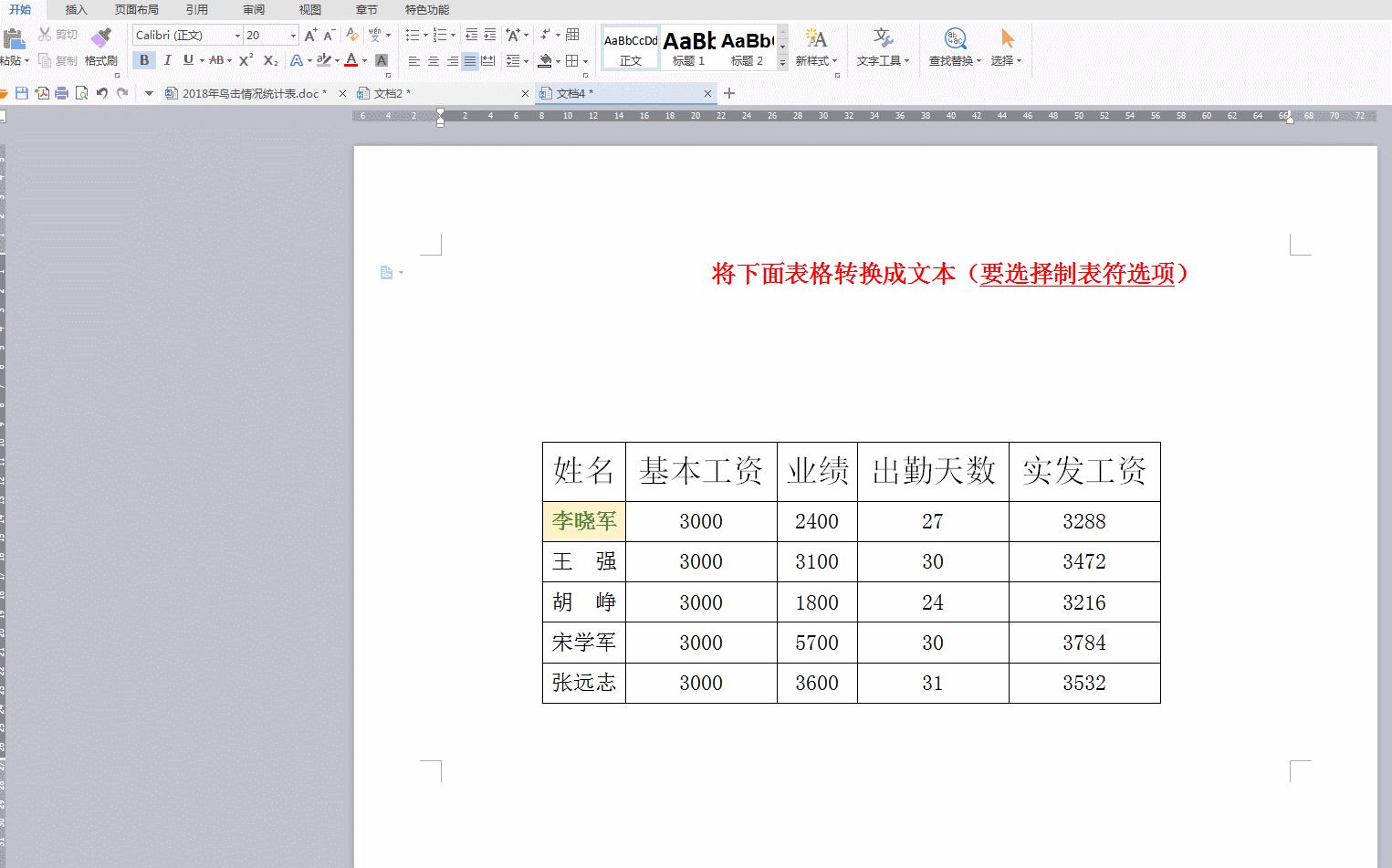
Task: Open the font size dropdown
Action: 292,35
